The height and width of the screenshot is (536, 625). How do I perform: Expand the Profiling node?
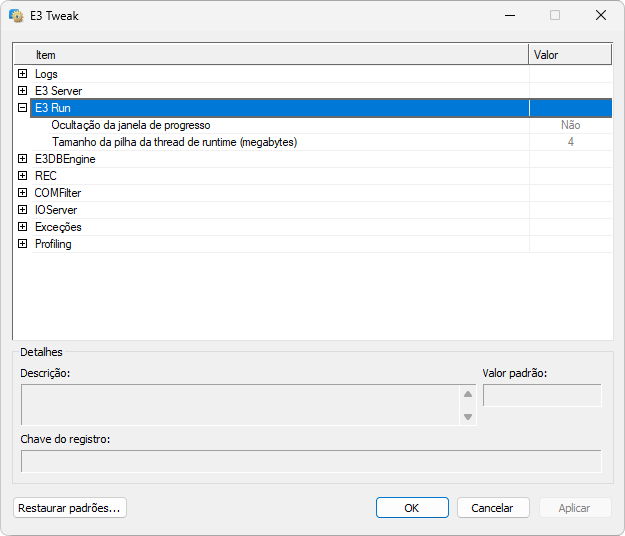coord(23,244)
